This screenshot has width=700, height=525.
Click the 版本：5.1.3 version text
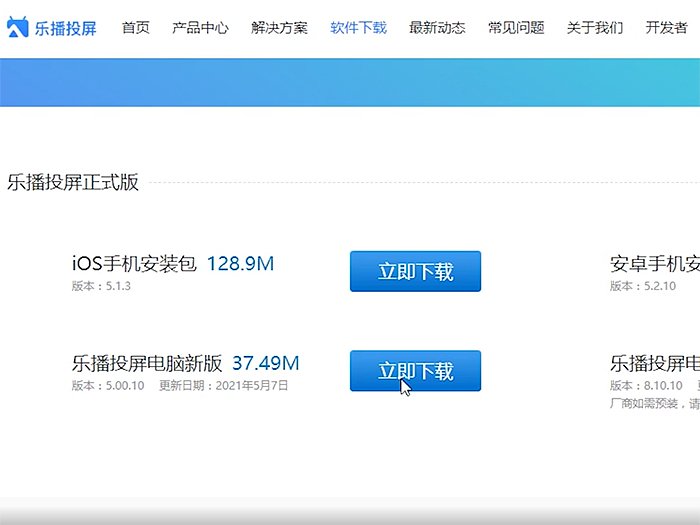click(x=101, y=286)
